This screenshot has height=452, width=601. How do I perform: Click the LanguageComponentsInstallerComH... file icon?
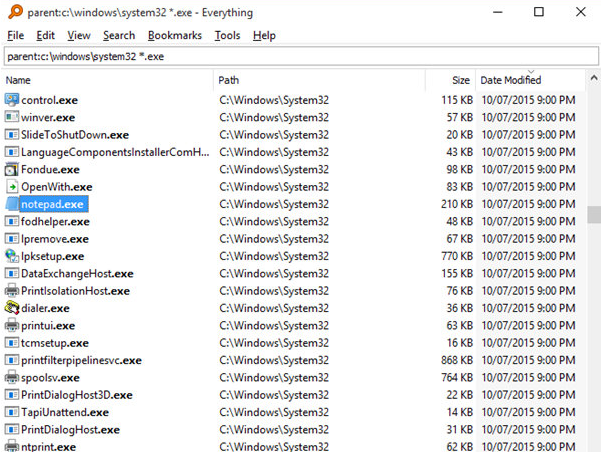(x=11, y=152)
